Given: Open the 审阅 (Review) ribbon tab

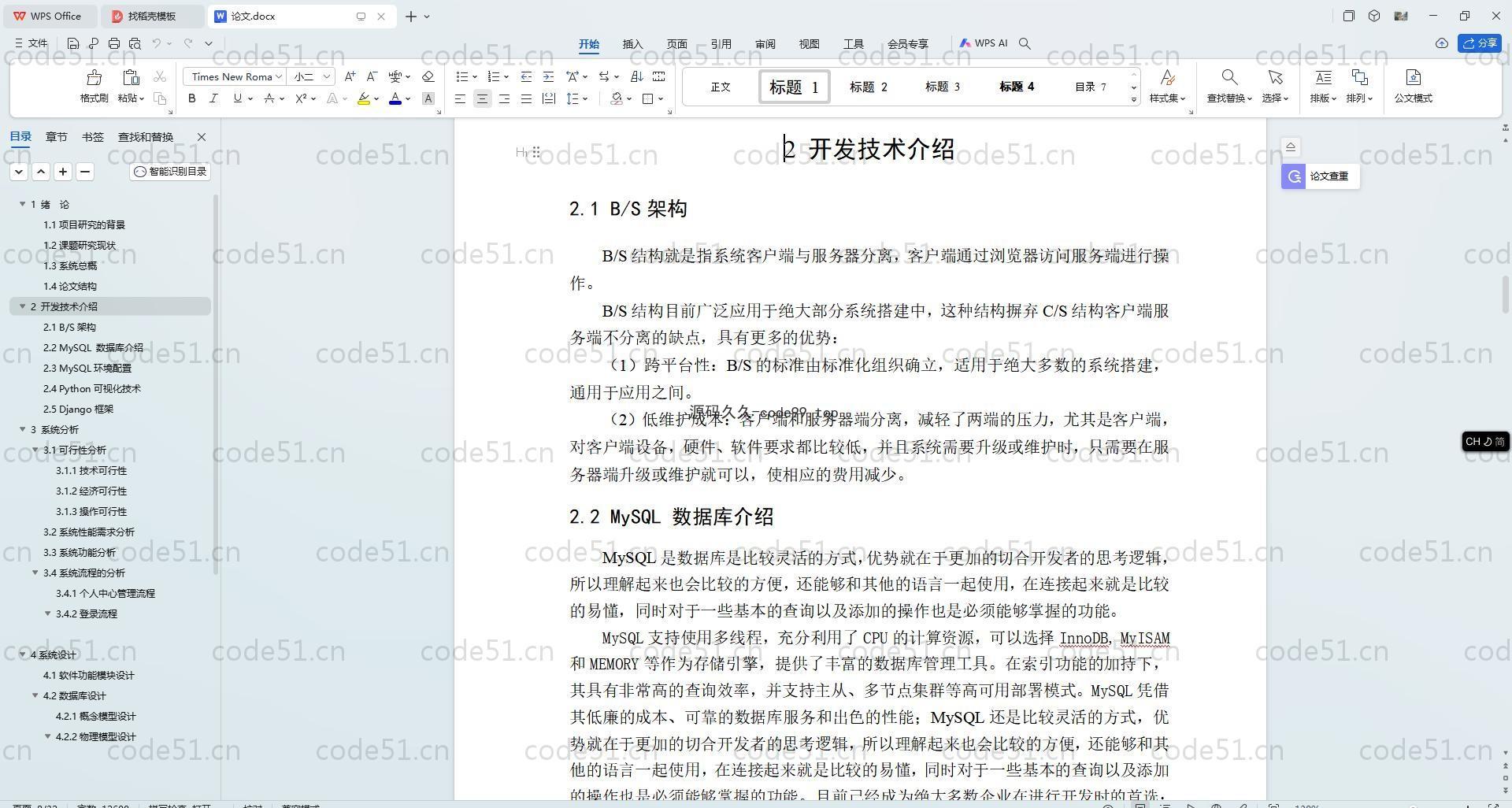Looking at the screenshot, I should point(765,44).
